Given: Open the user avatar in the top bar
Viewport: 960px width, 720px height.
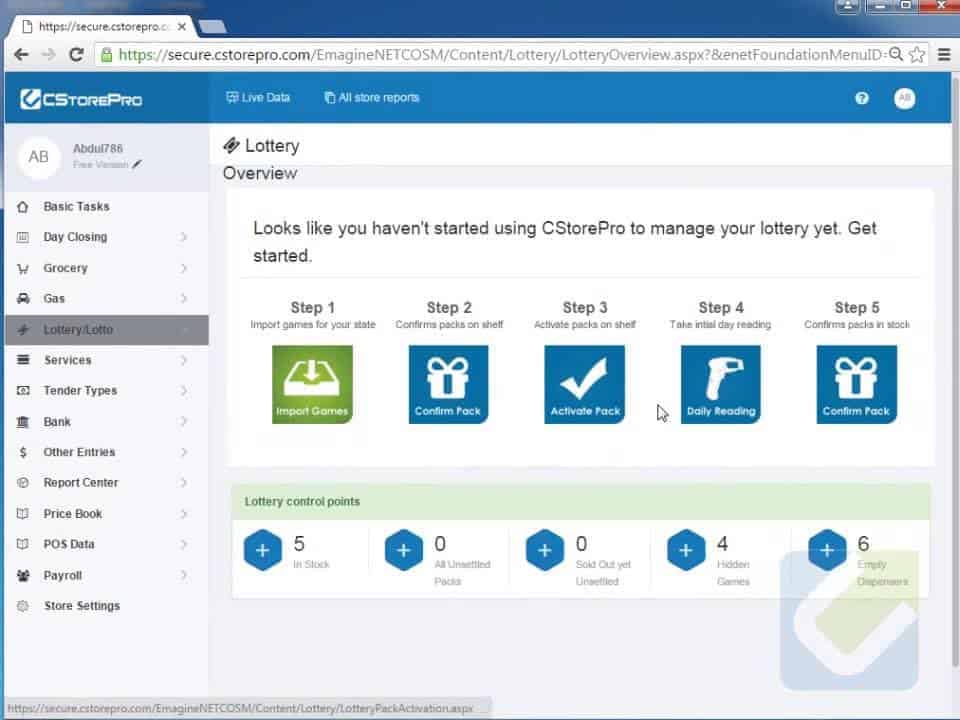Looking at the screenshot, I should tap(904, 98).
